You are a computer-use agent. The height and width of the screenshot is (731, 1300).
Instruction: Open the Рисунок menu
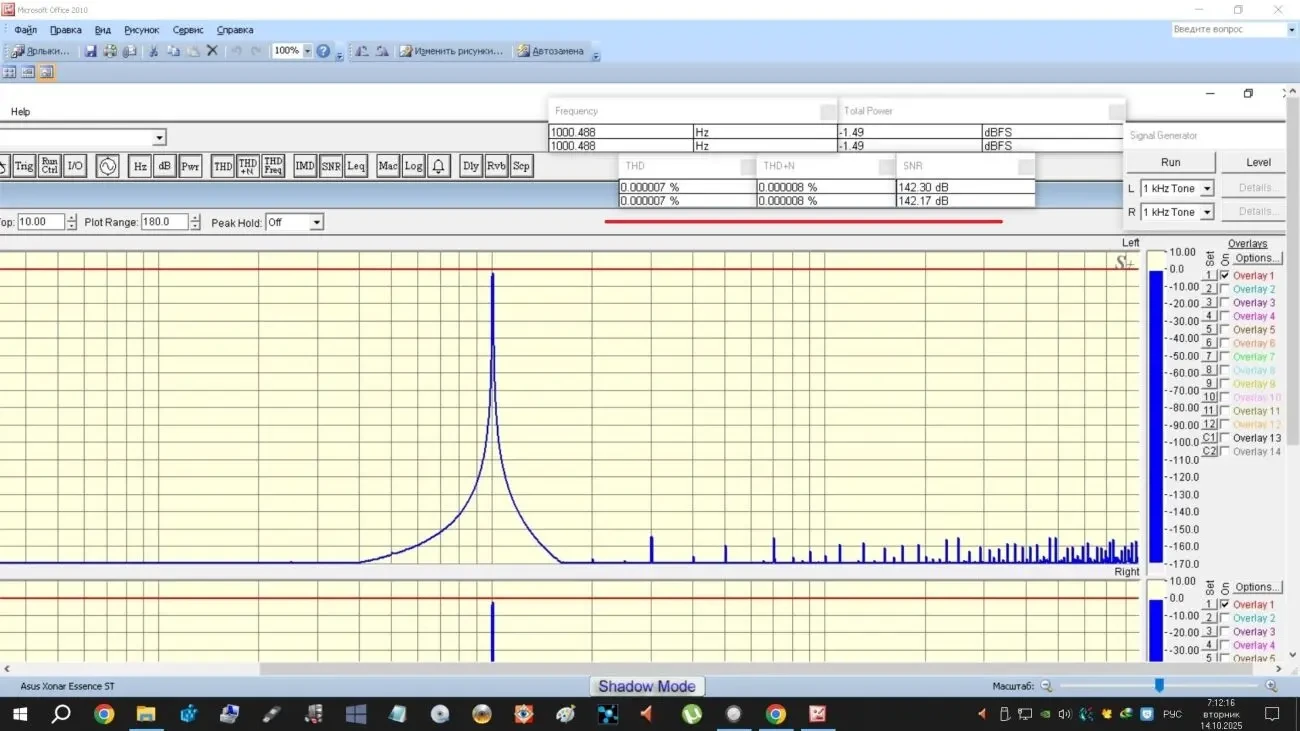coord(141,29)
